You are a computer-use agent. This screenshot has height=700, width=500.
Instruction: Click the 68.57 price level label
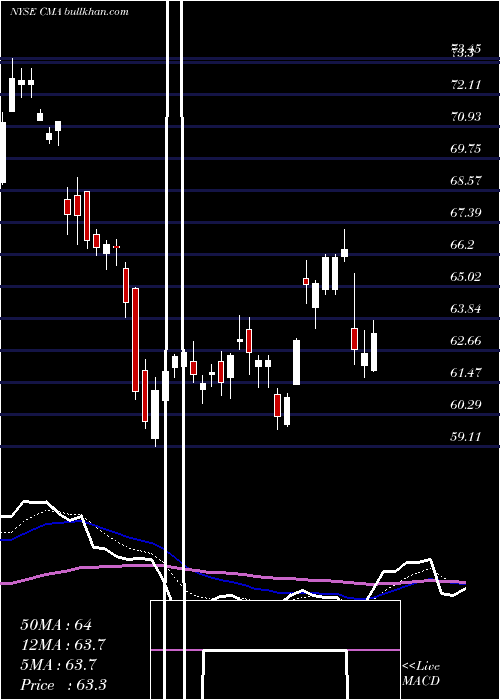click(466, 180)
